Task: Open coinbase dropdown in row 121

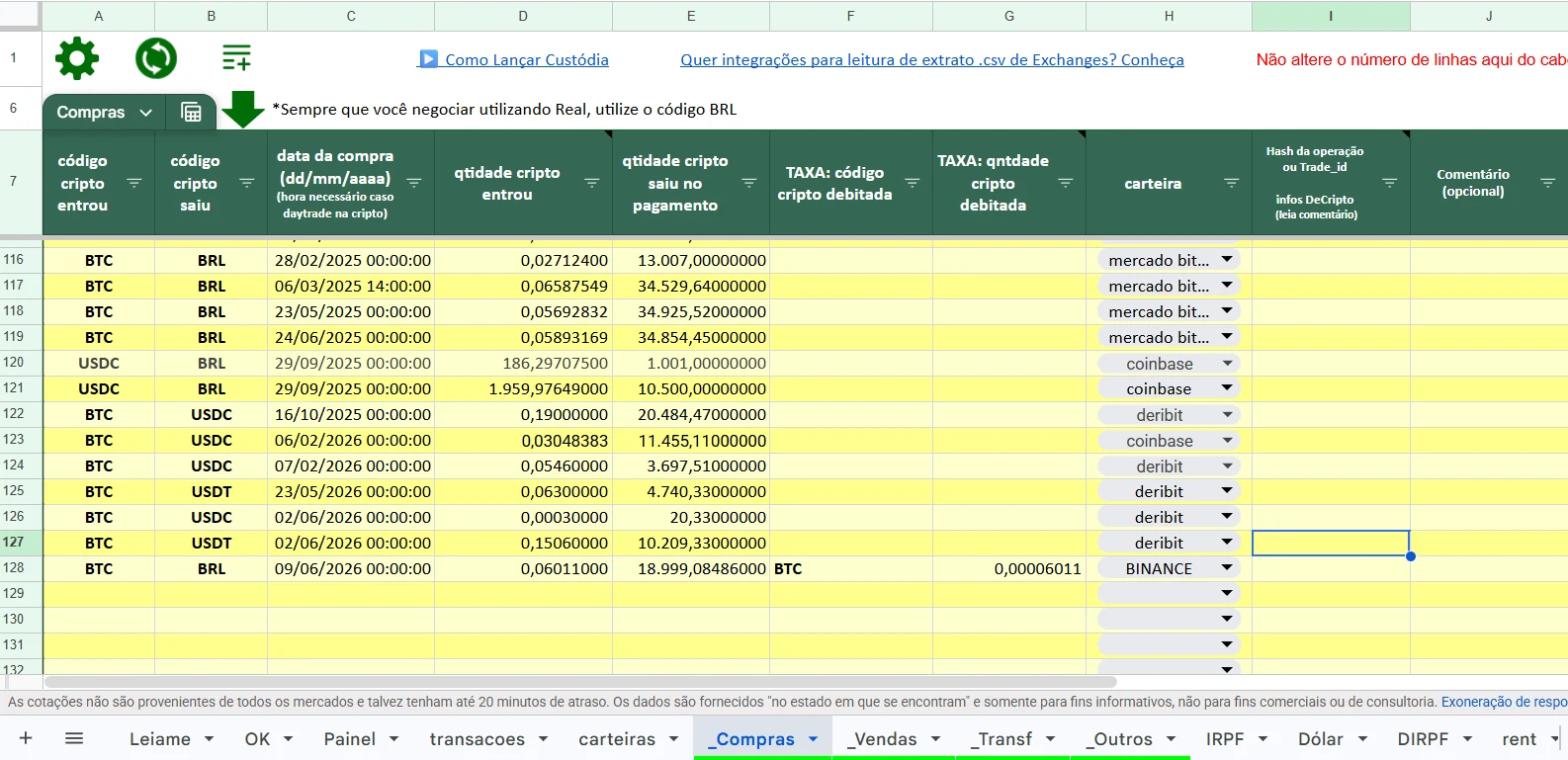Action: 1227,388
